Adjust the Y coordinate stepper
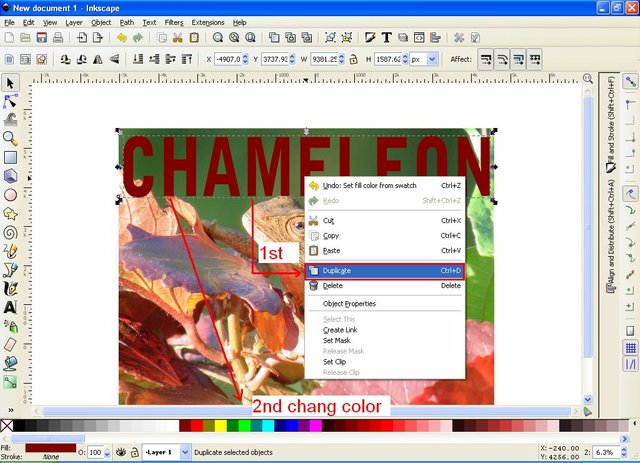This screenshot has width=640, height=463. [292, 59]
